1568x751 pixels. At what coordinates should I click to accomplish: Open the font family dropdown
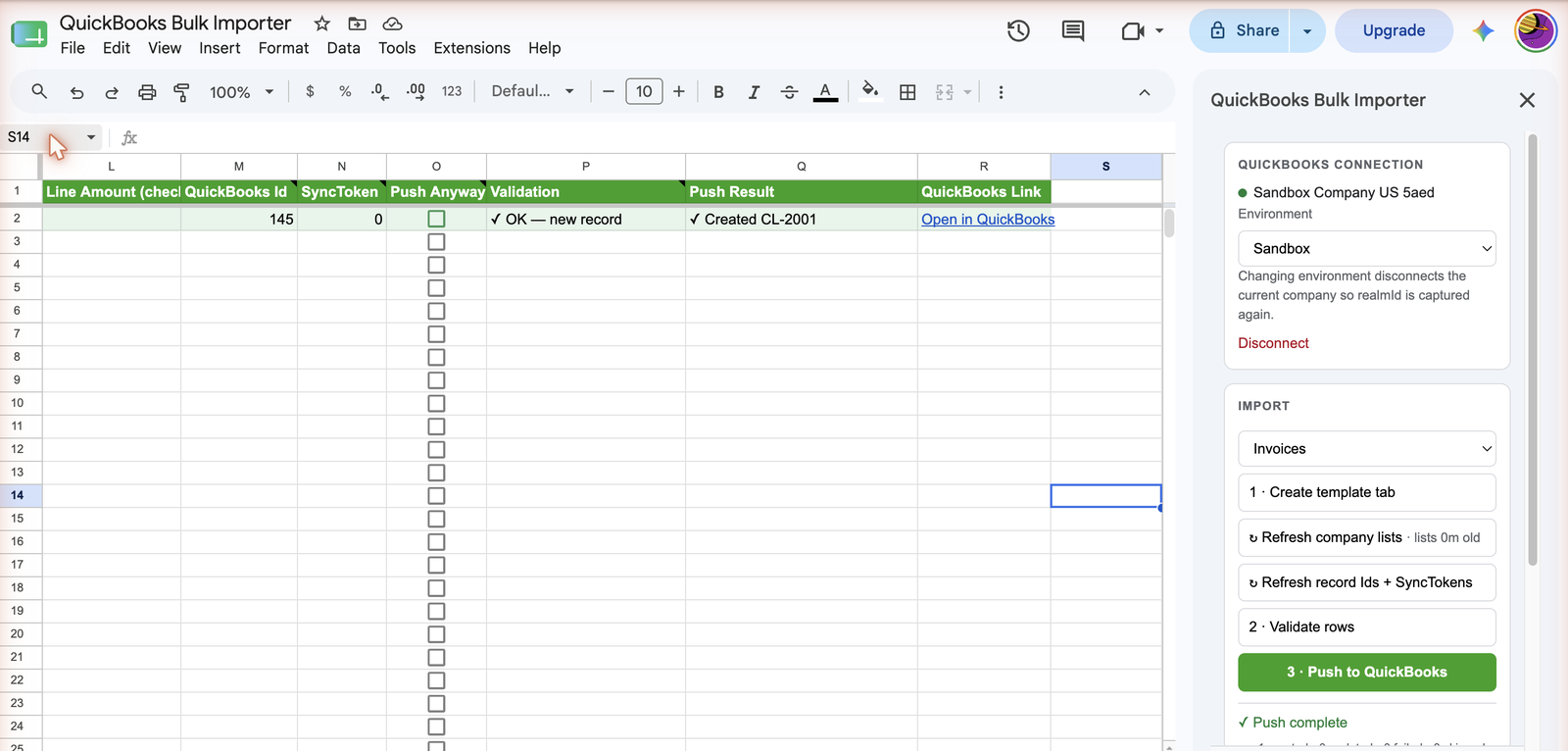click(532, 91)
